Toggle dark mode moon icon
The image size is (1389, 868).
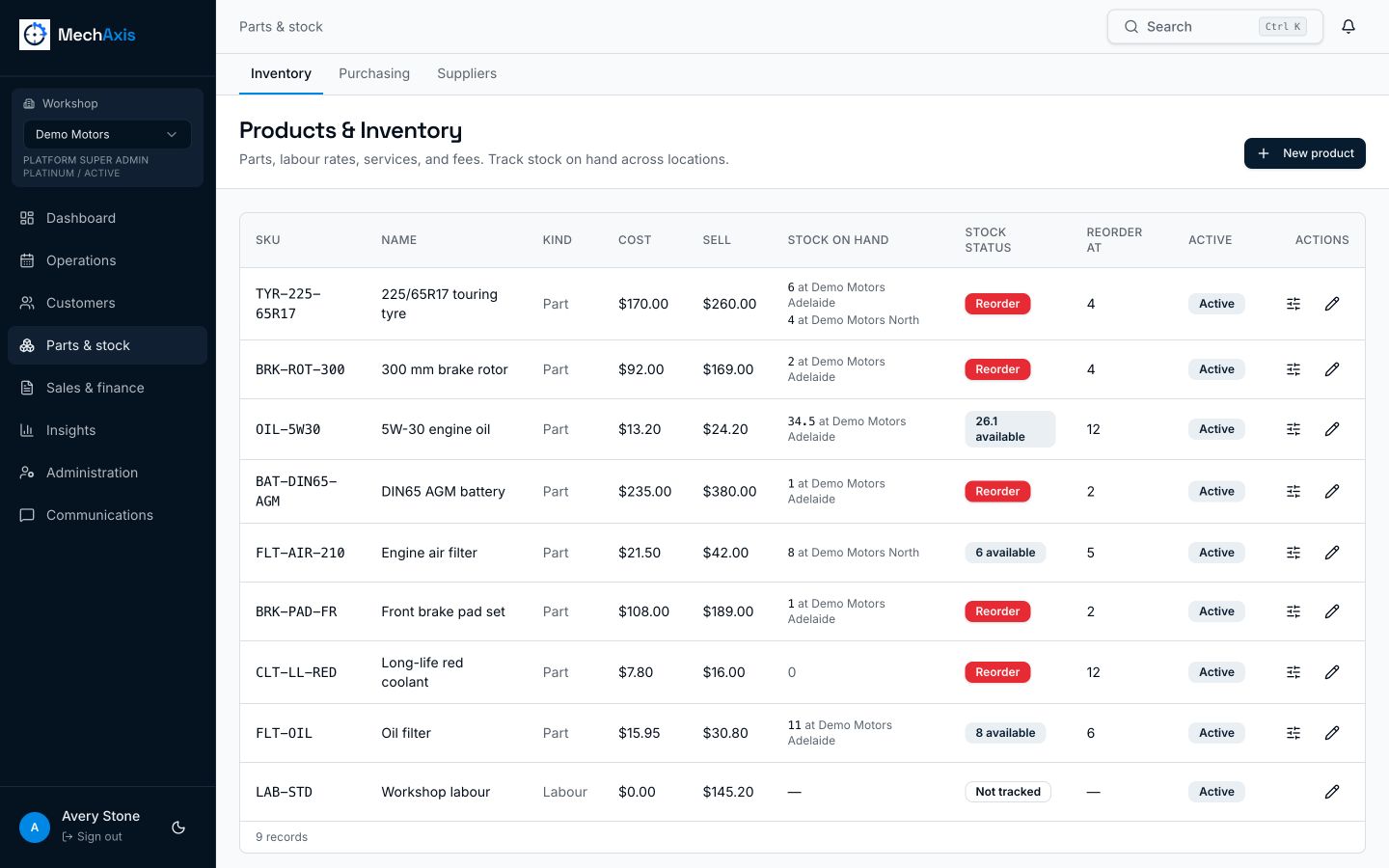178,827
